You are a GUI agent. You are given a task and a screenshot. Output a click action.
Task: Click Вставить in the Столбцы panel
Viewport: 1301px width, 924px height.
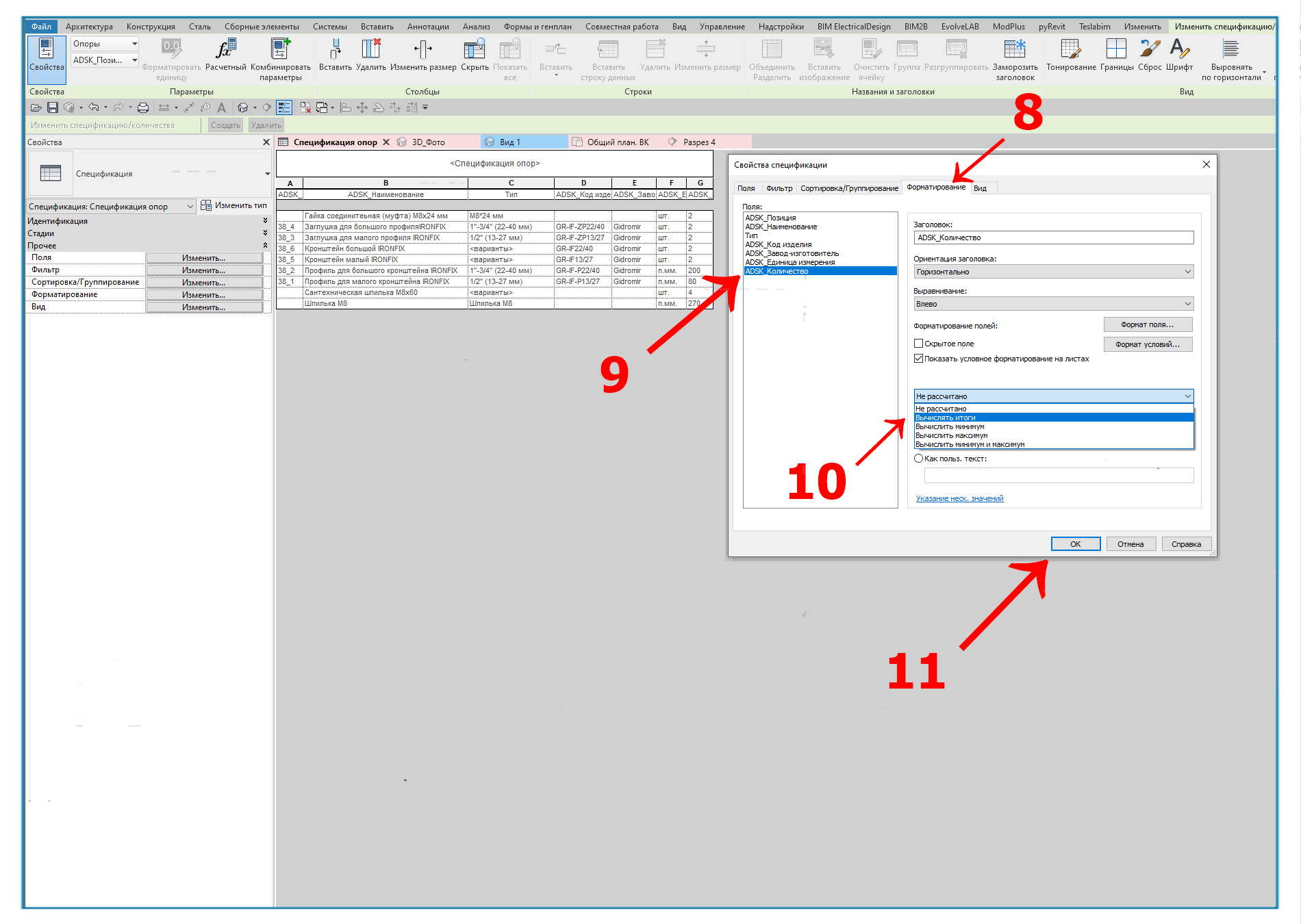coord(335,55)
